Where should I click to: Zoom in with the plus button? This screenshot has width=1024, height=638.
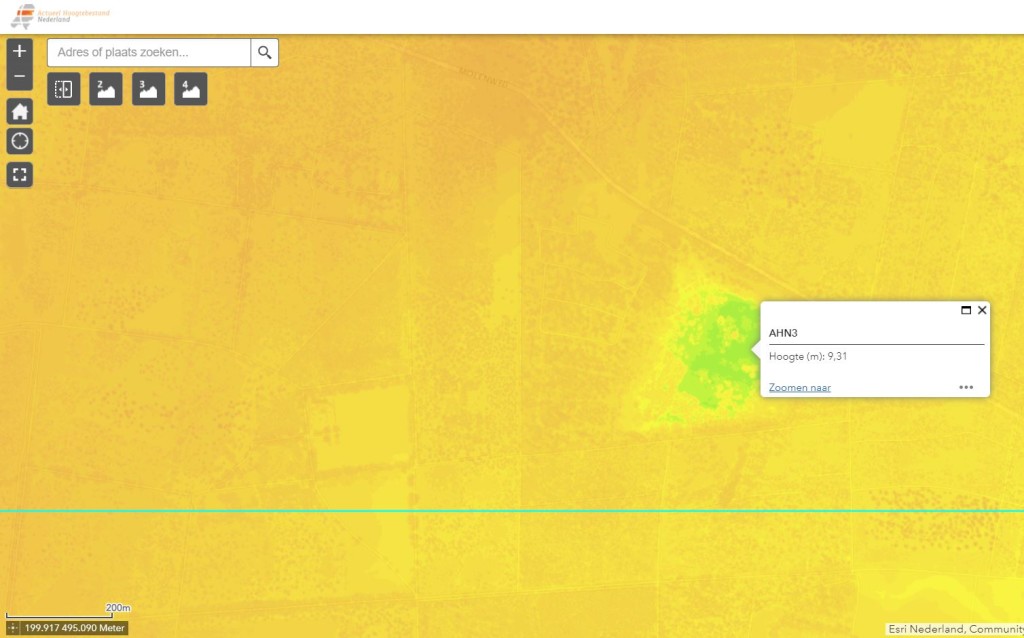20,51
